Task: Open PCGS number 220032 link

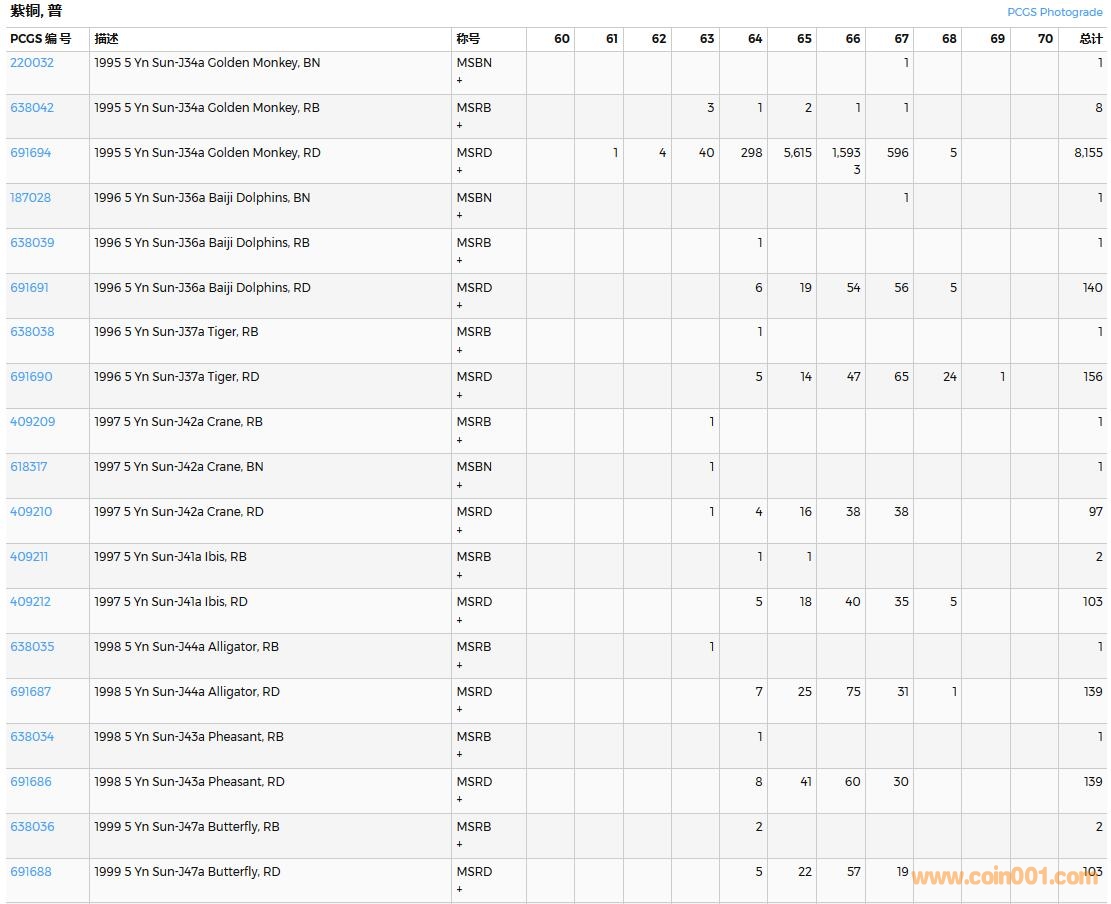Action: tap(32, 63)
